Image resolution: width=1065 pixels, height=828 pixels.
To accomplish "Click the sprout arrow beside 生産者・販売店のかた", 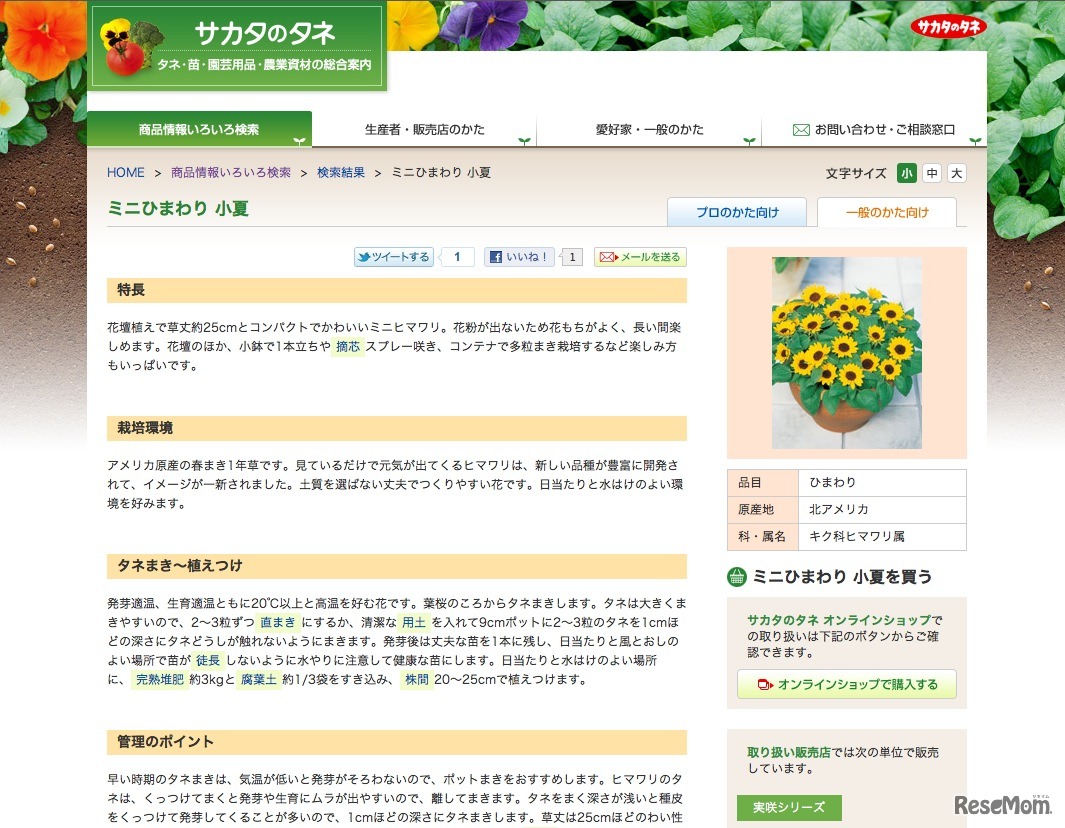I will click(x=524, y=141).
